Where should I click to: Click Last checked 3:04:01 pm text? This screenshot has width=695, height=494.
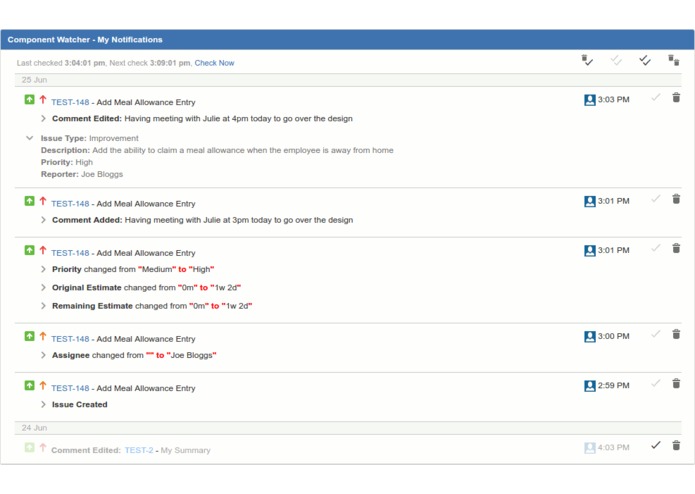(x=61, y=63)
